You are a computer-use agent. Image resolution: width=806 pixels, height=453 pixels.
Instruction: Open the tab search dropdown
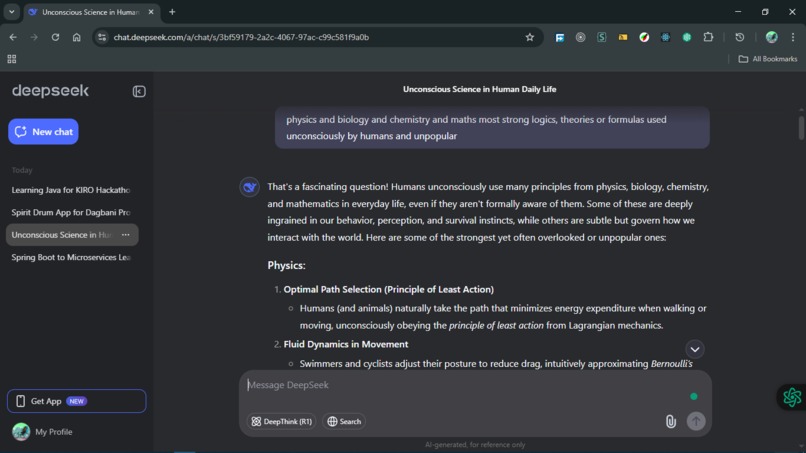(11, 12)
